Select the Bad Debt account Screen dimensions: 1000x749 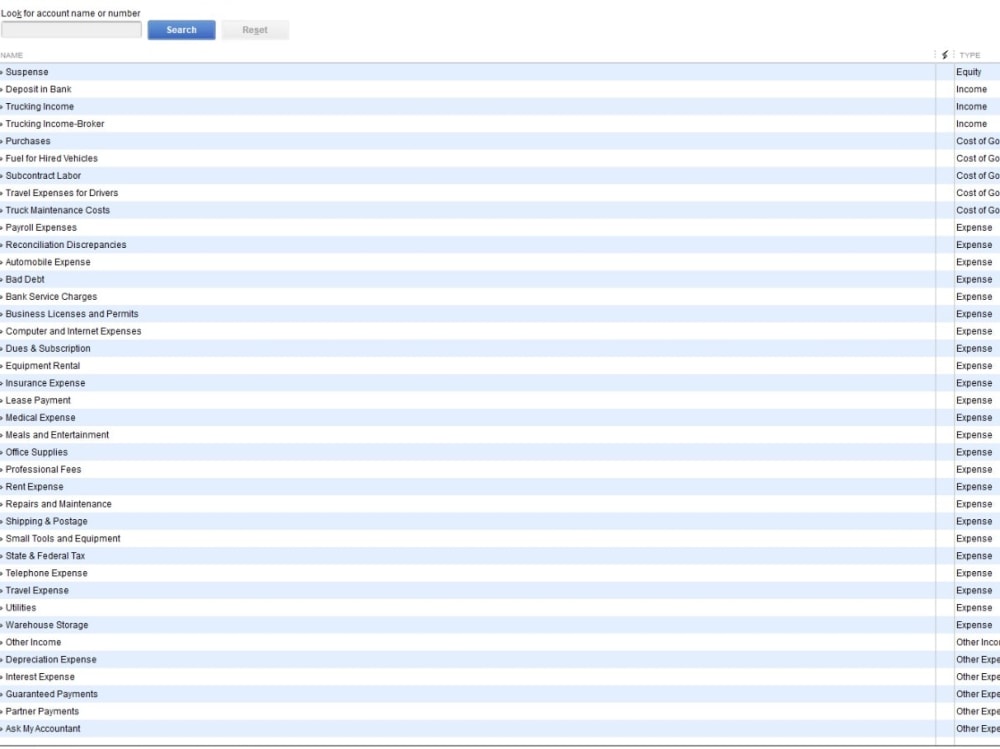[25, 279]
